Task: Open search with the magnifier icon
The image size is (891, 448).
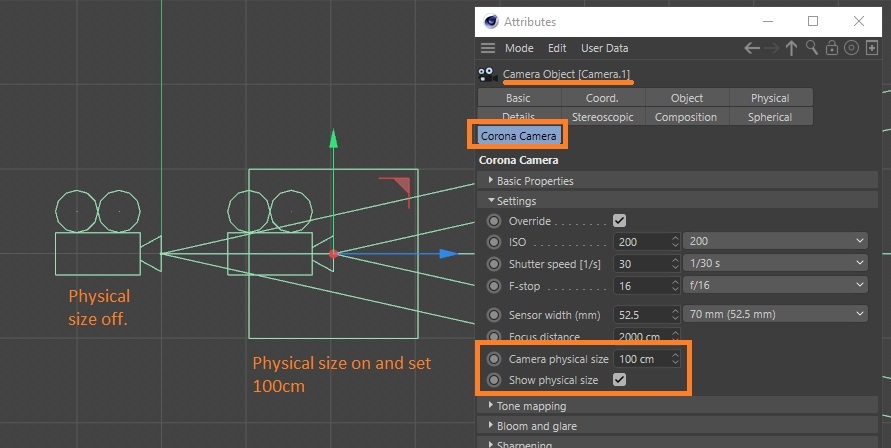Action: (811, 48)
